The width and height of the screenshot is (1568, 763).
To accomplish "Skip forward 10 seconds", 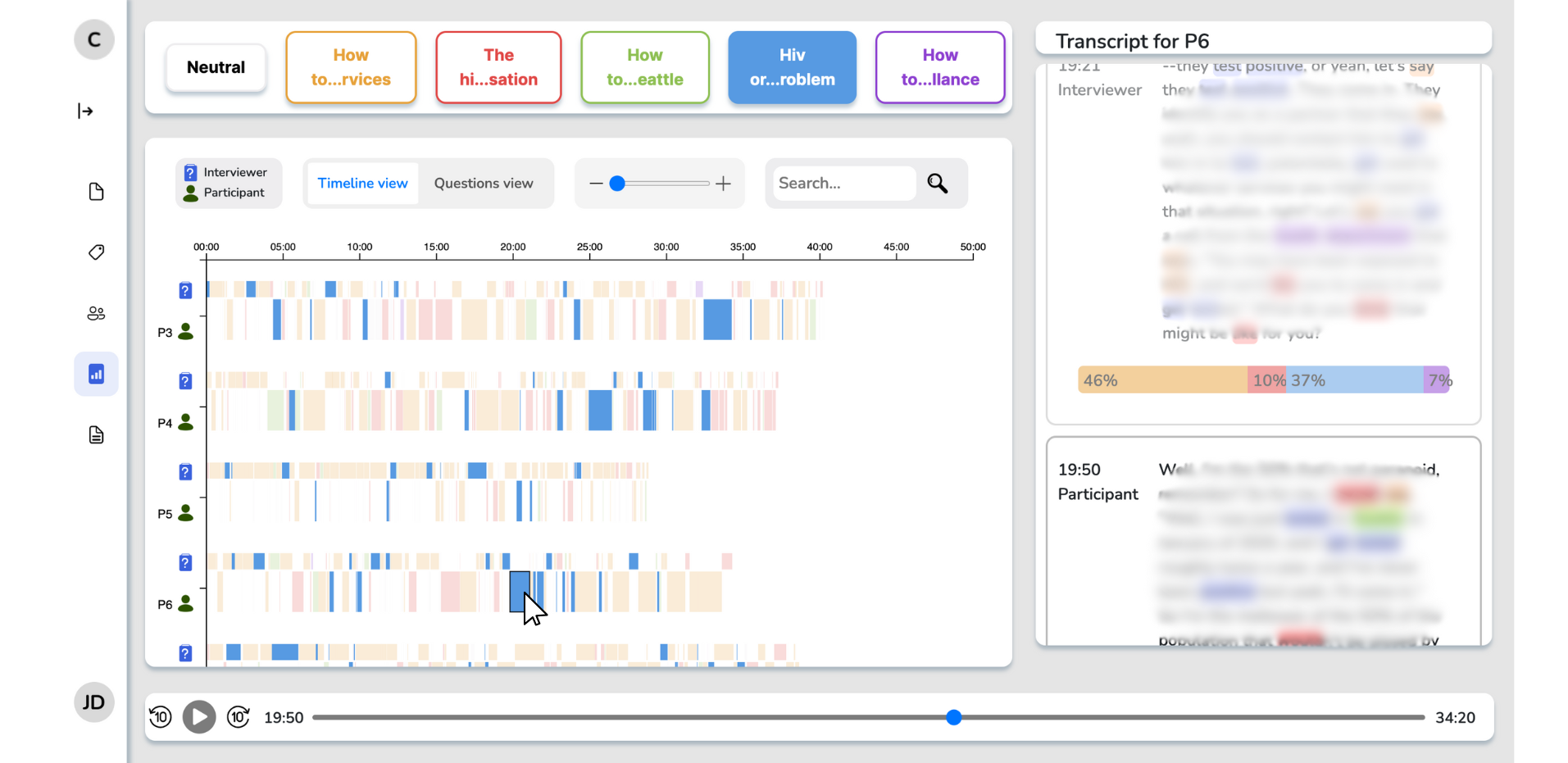I will [238, 717].
